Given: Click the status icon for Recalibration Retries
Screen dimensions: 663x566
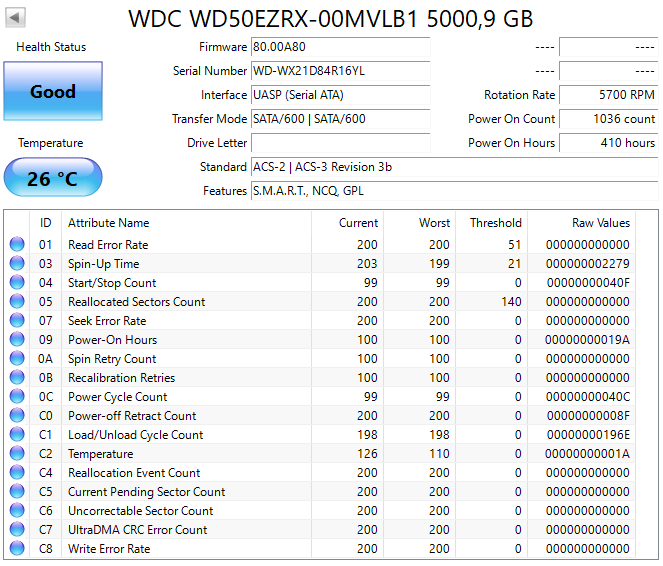Looking at the screenshot, I should pos(17,377).
